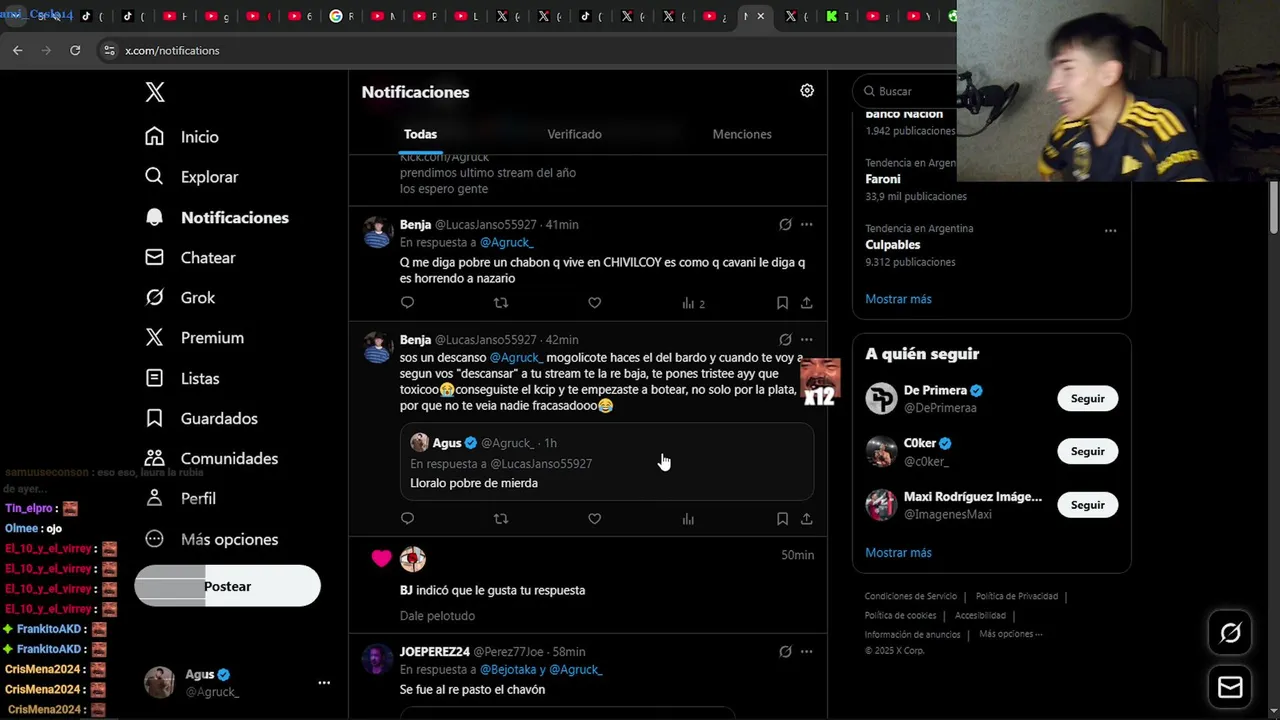Reply to Benja's 42min post

pyautogui.click(x=407, y=519)
